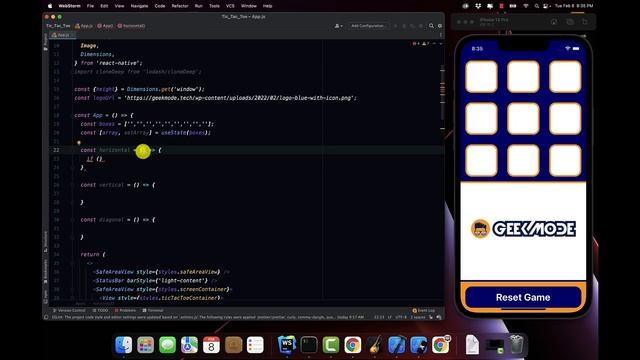This screenshot has width=640, height=360.
Task: Open the Window menu
Action: pos(249,6)
